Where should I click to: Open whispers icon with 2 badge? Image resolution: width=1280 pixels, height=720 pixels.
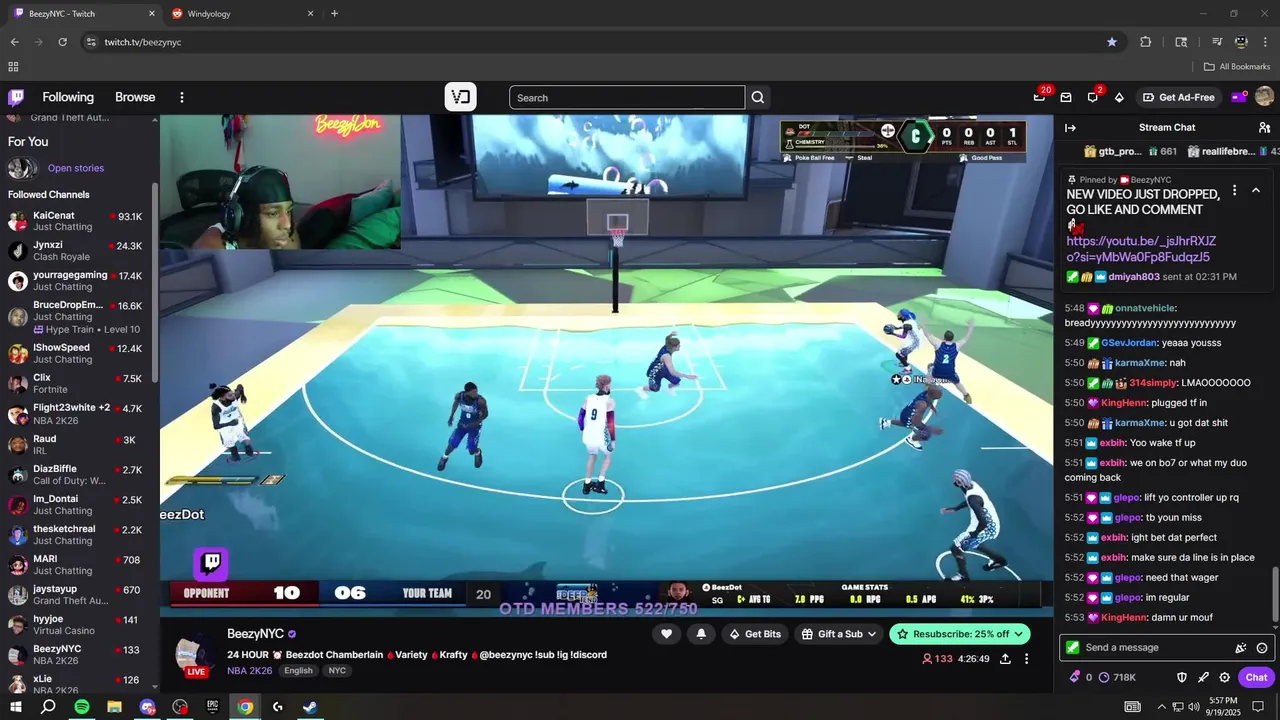(x=1093, y=97)
